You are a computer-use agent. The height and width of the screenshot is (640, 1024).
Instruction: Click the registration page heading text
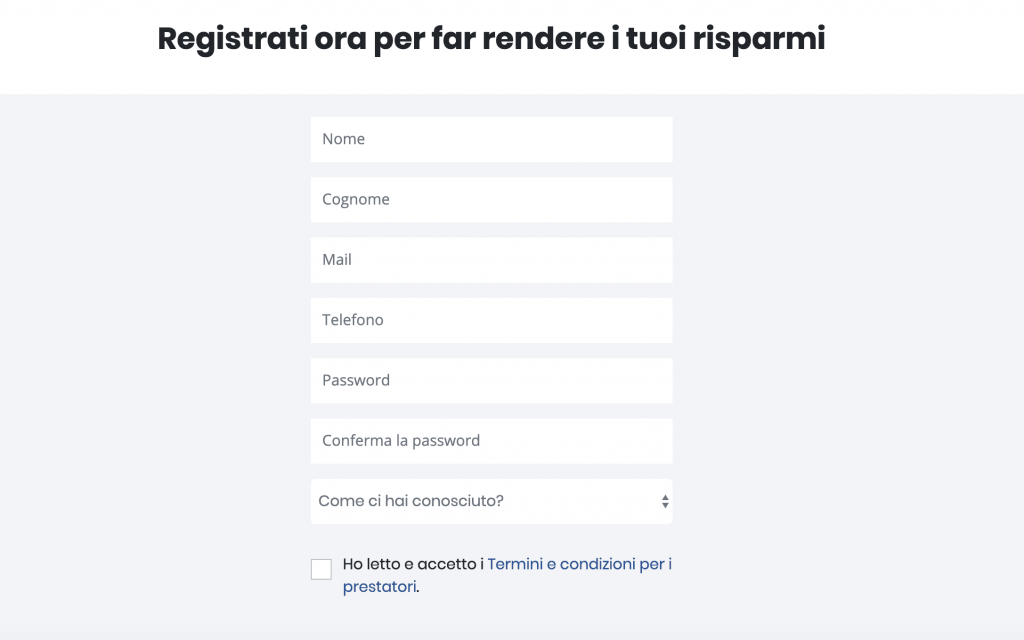click(x=490, y=38)
